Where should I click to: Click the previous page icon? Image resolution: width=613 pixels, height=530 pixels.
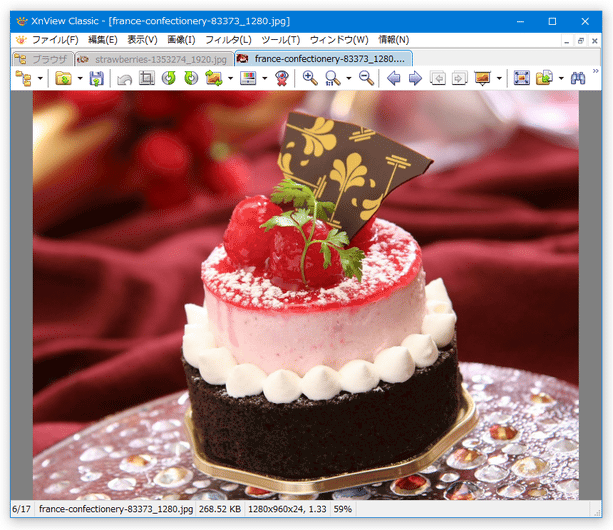click(438, 78)
